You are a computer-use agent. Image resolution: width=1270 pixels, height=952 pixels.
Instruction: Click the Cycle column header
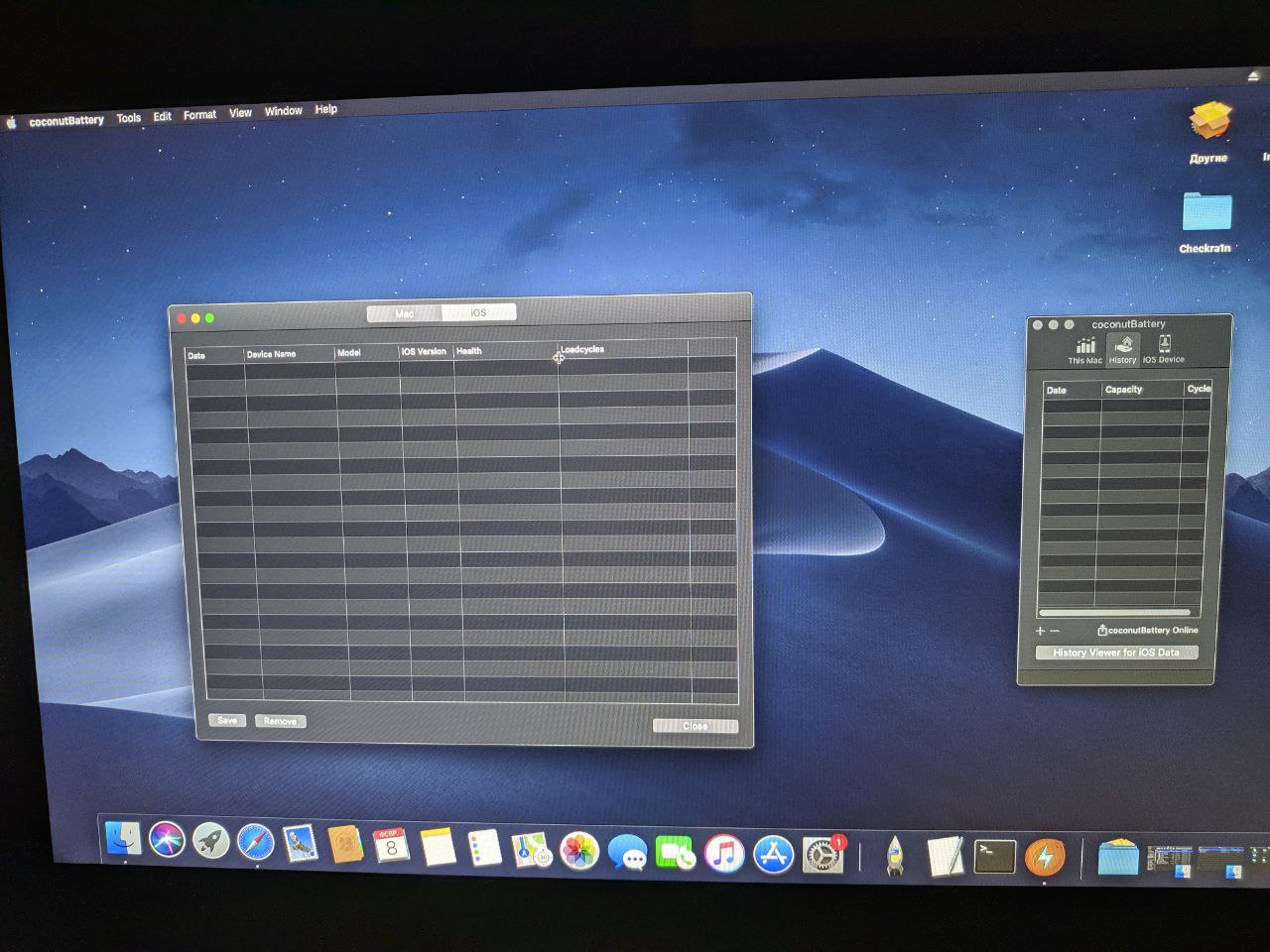[1198, 389]
